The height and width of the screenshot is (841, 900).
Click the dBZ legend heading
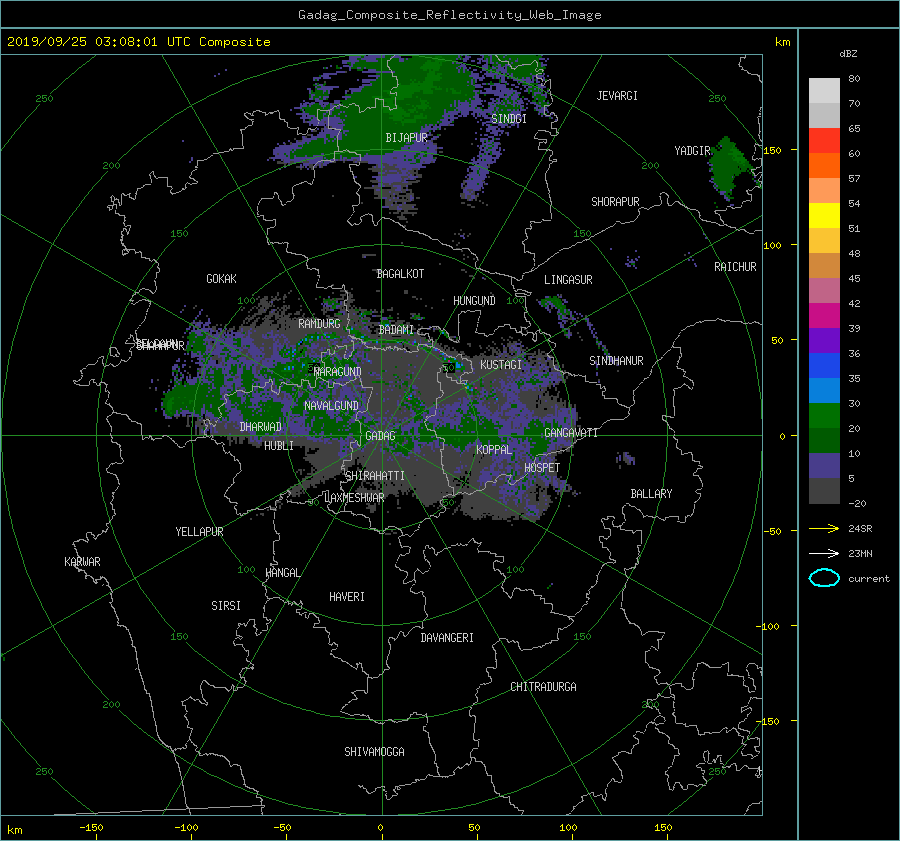click(848, 54)
